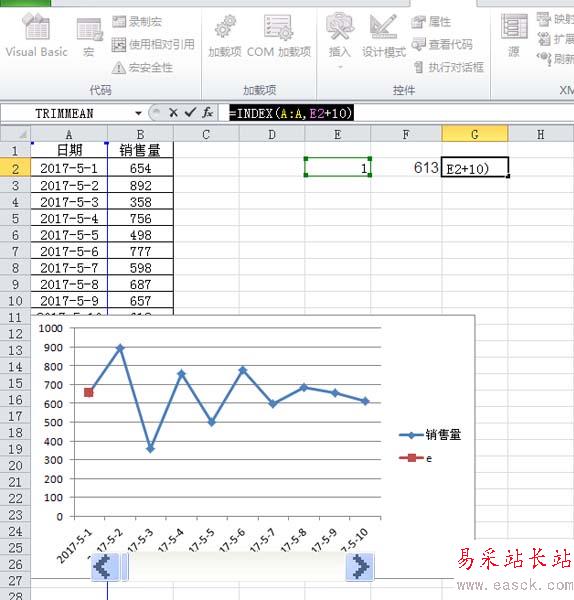This screenshot has width=574, height=600.
Task: Click cell containing 2017-5-7
Action: [69, 267]
